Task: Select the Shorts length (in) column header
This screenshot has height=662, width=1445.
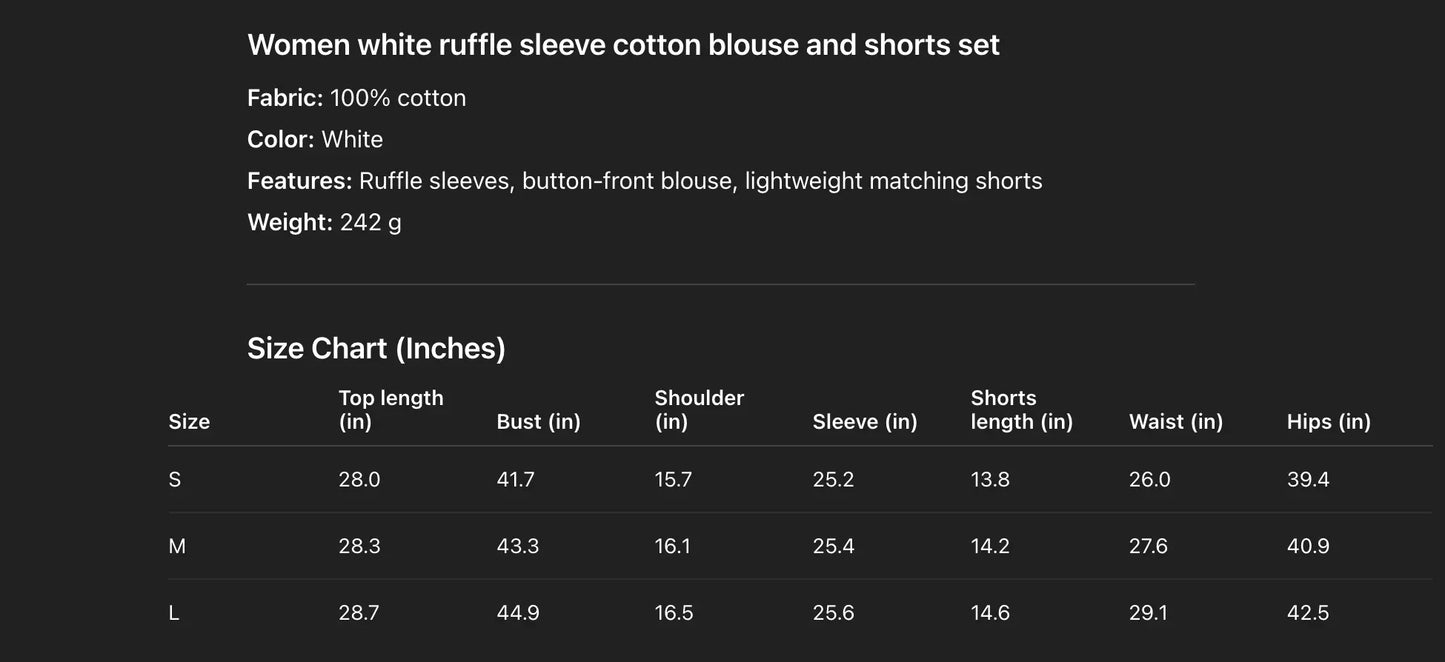Action: point(1021,410)
